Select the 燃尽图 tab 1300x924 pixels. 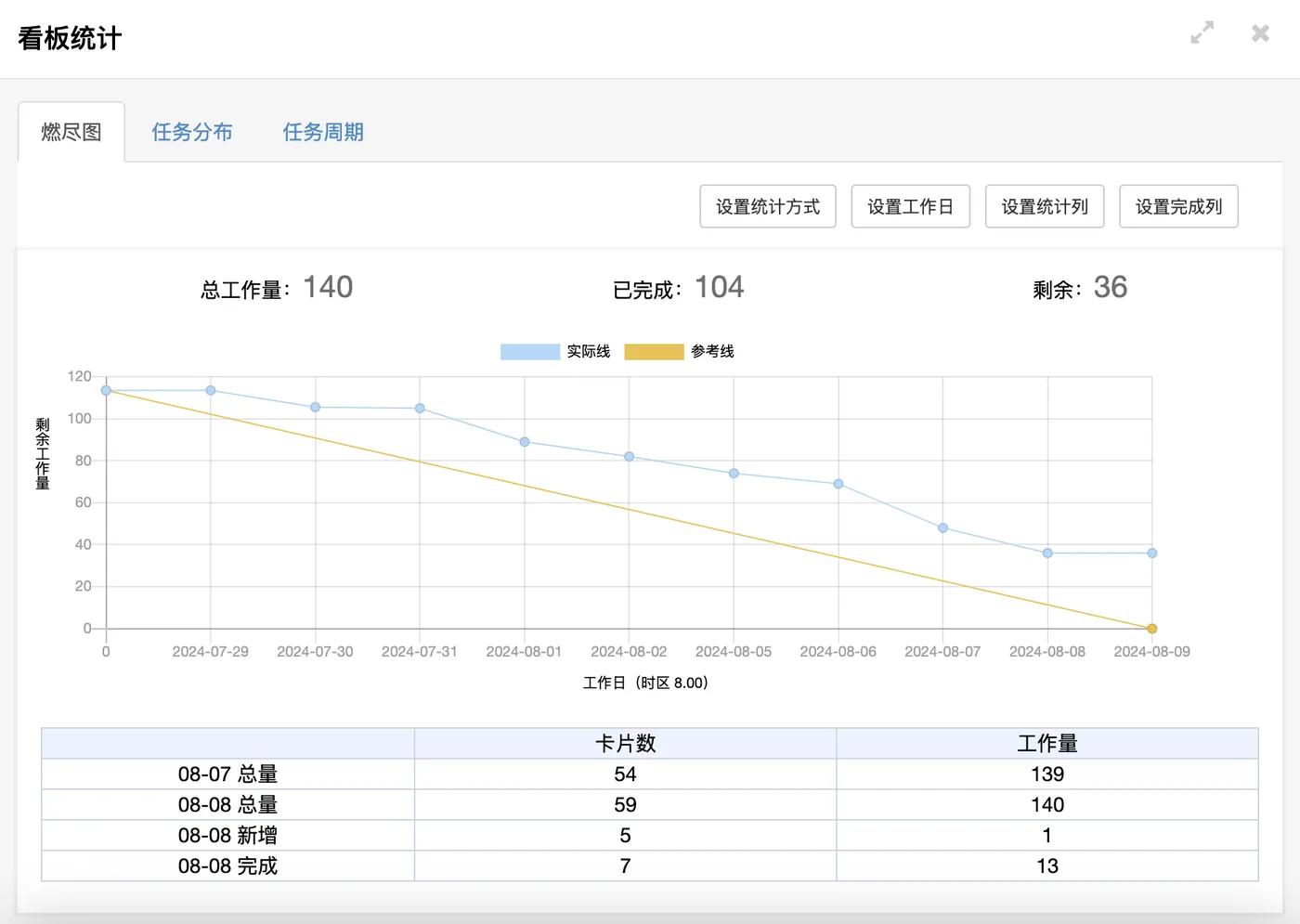coord(71,132)
